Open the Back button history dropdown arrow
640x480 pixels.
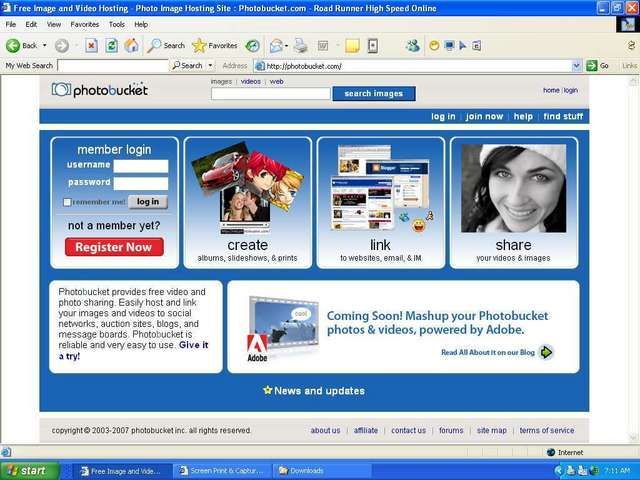(44, 45)
